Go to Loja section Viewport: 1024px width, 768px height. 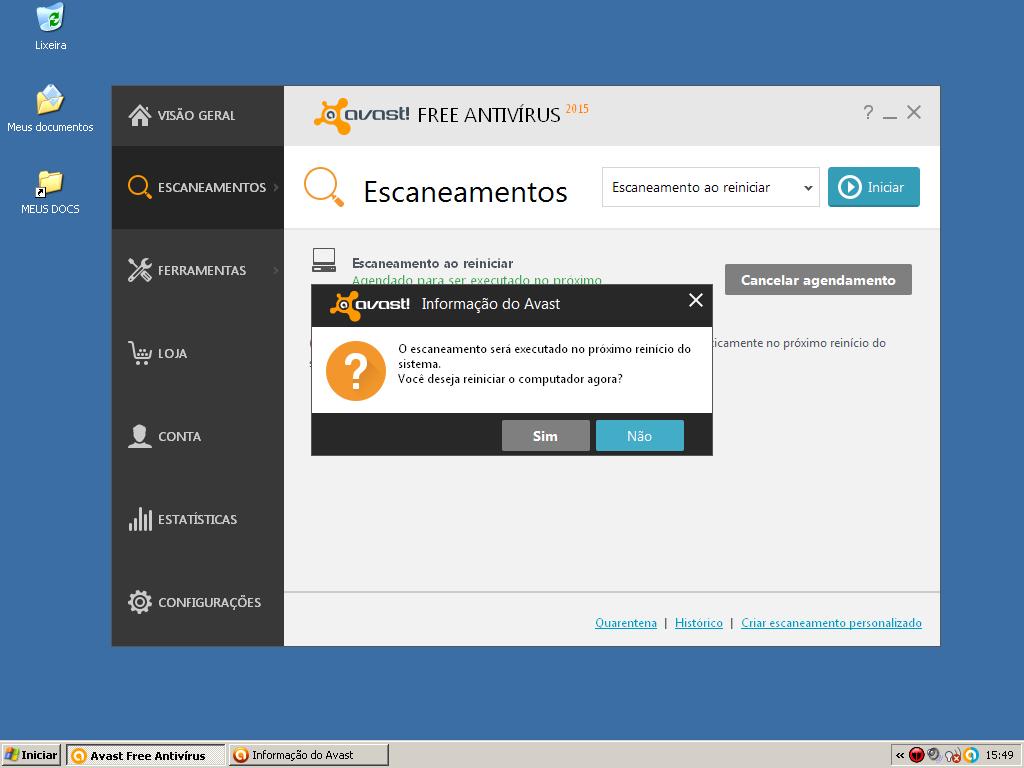197,353
